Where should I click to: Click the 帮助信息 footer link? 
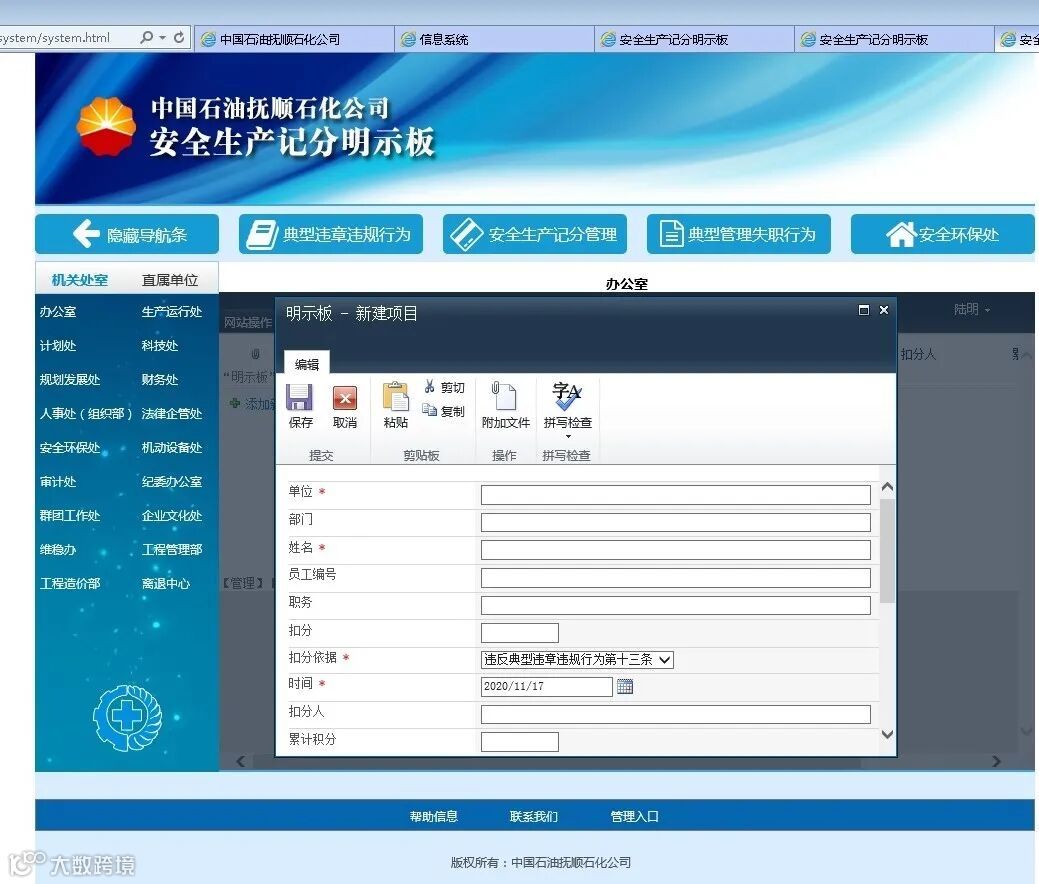(x=433, y=816)
